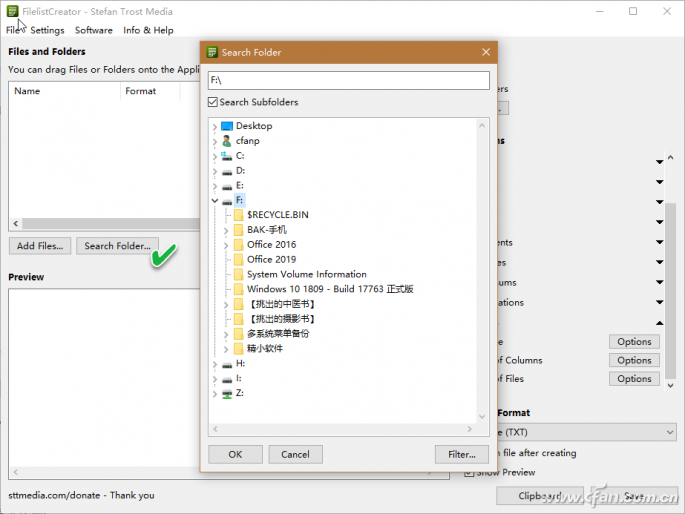This screenshot has height=514, width=685.
Task: Click the System Volume Information folder icon
Action: [x=238, y=274]
